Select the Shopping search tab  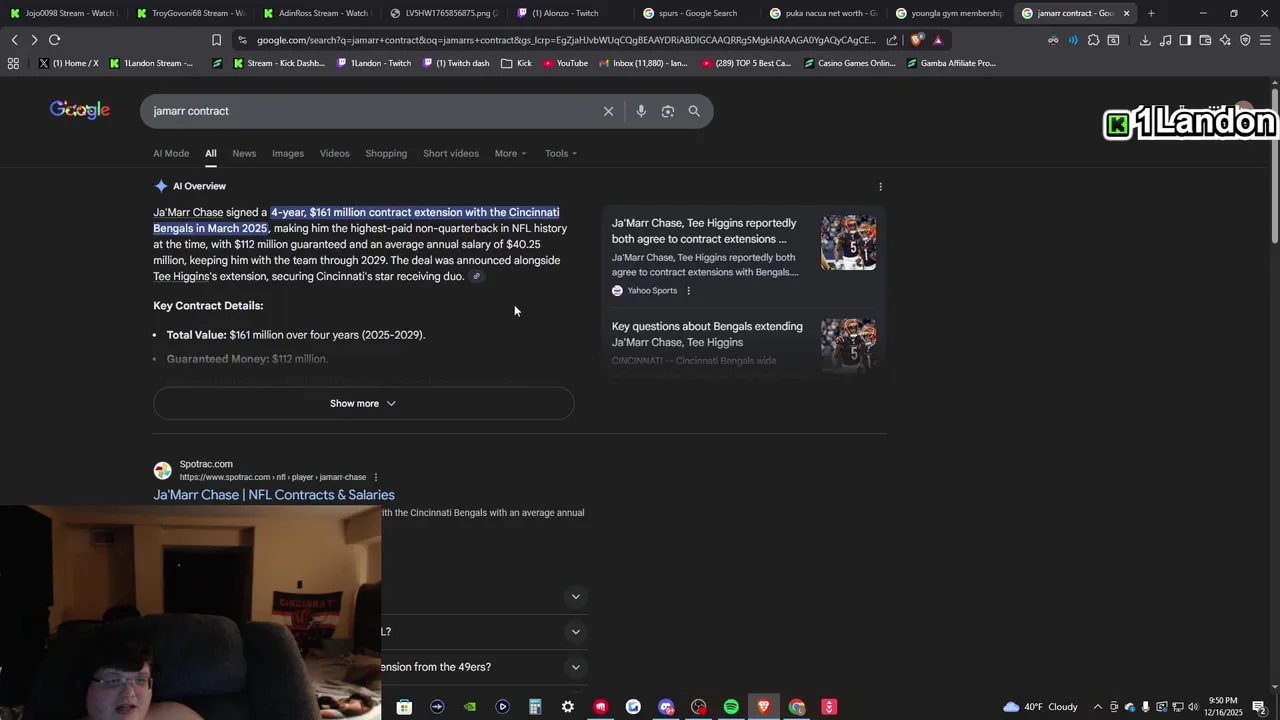[x=386, y=154]
